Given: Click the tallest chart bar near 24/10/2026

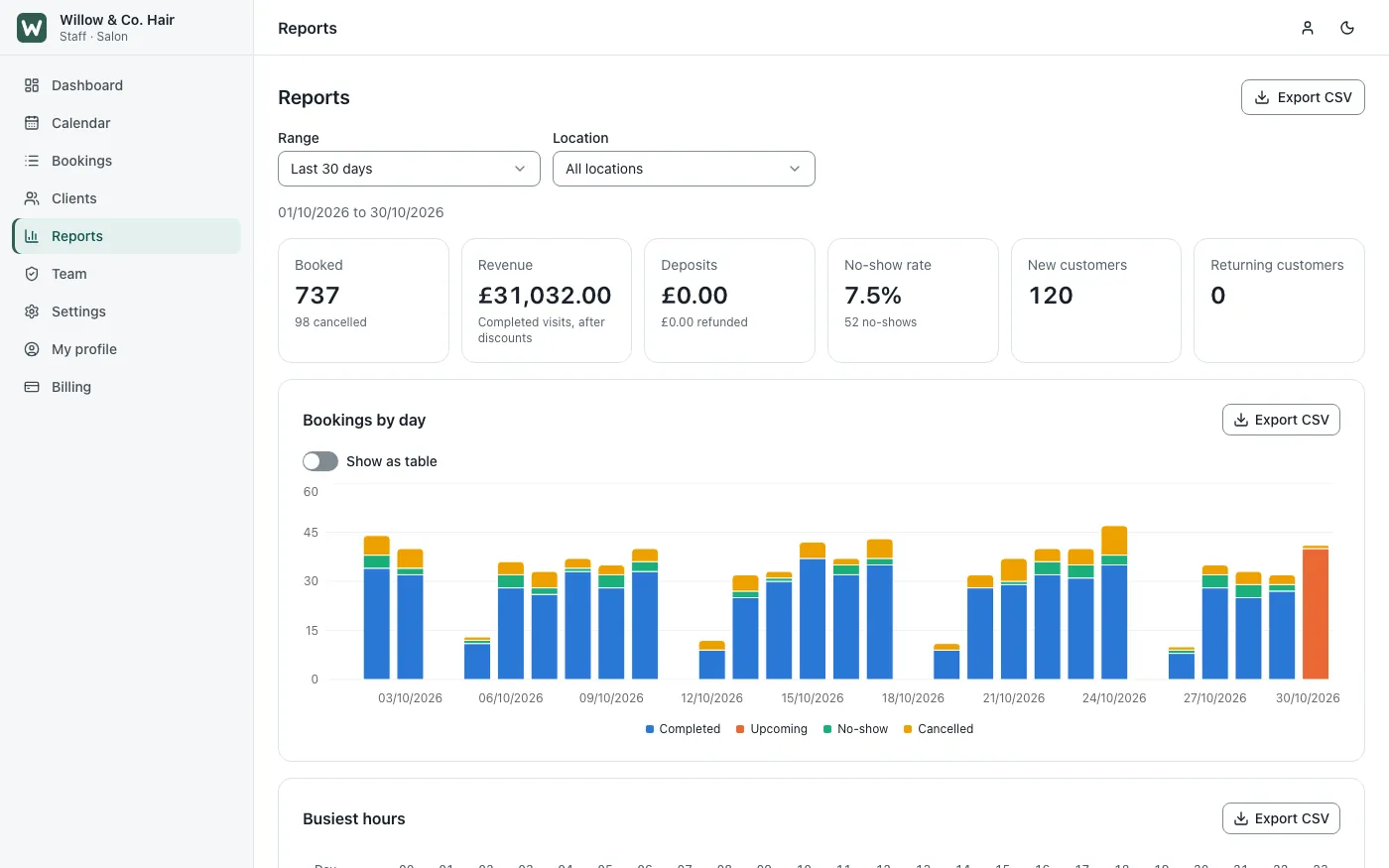Looking at the screenshot, I should (1114, 602).
